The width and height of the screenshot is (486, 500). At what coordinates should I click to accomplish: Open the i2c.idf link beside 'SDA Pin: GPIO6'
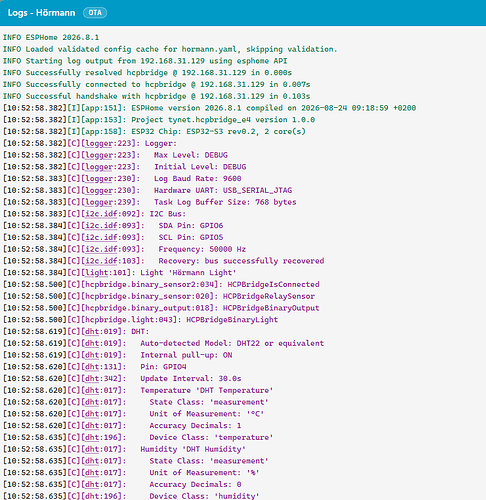[x=101, y=226]
